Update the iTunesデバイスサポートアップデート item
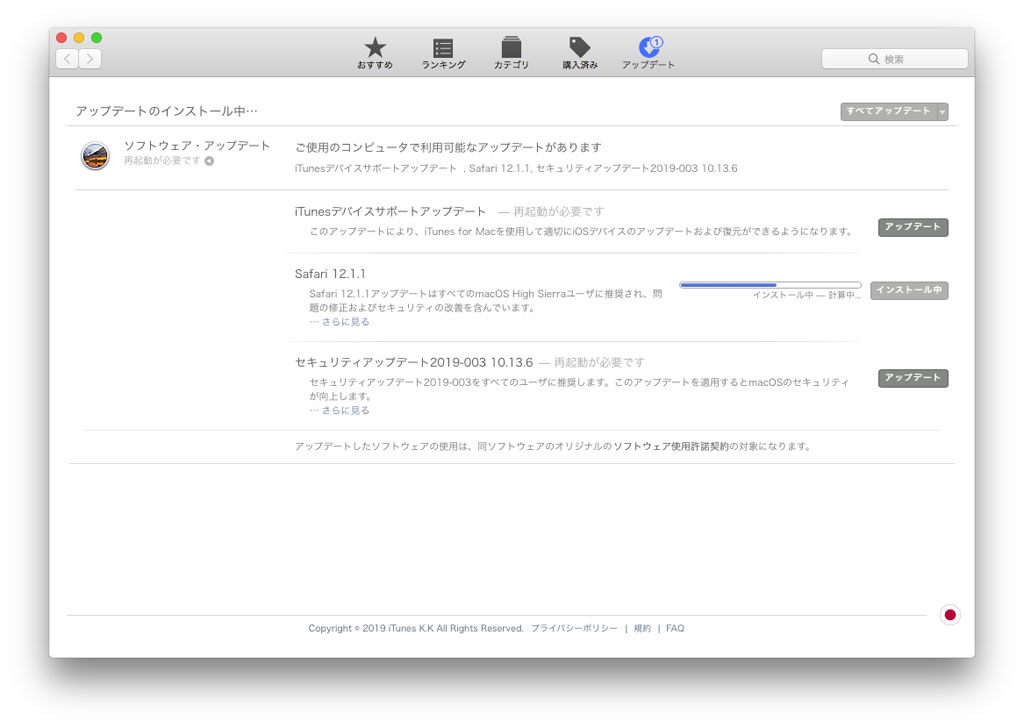The height and width of the screenshot is (728, 1024). point(912,227)
